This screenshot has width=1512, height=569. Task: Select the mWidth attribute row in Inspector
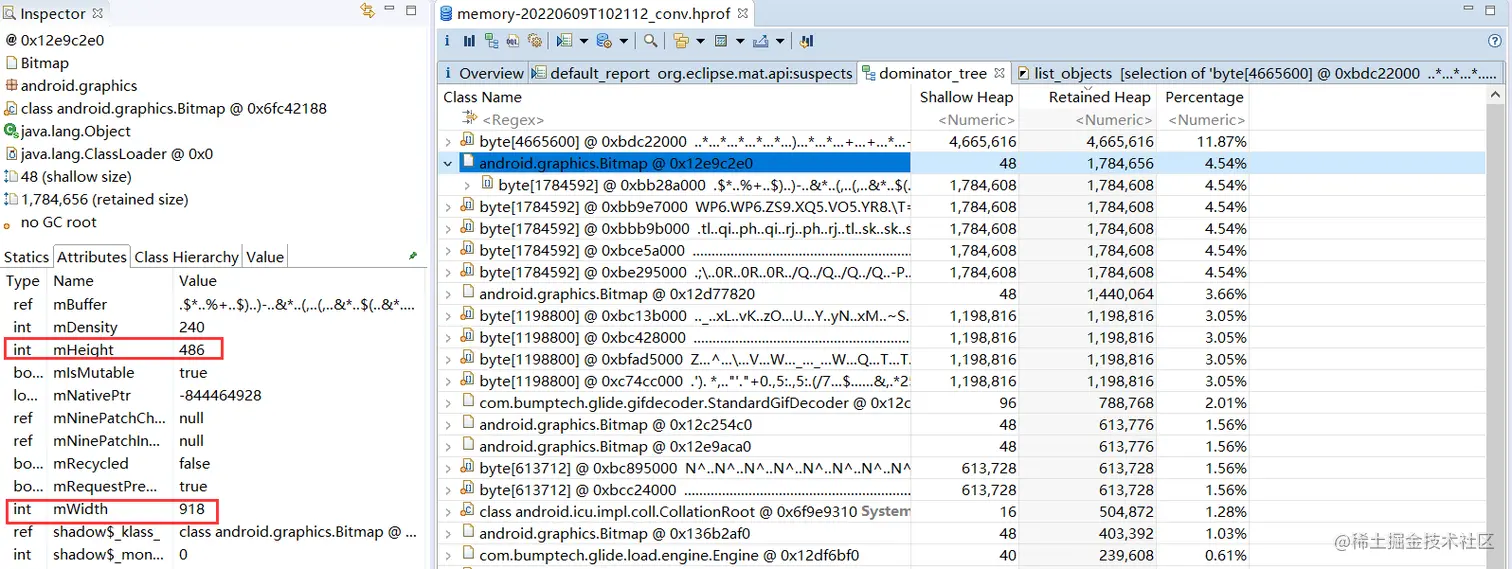coord(213,509)
